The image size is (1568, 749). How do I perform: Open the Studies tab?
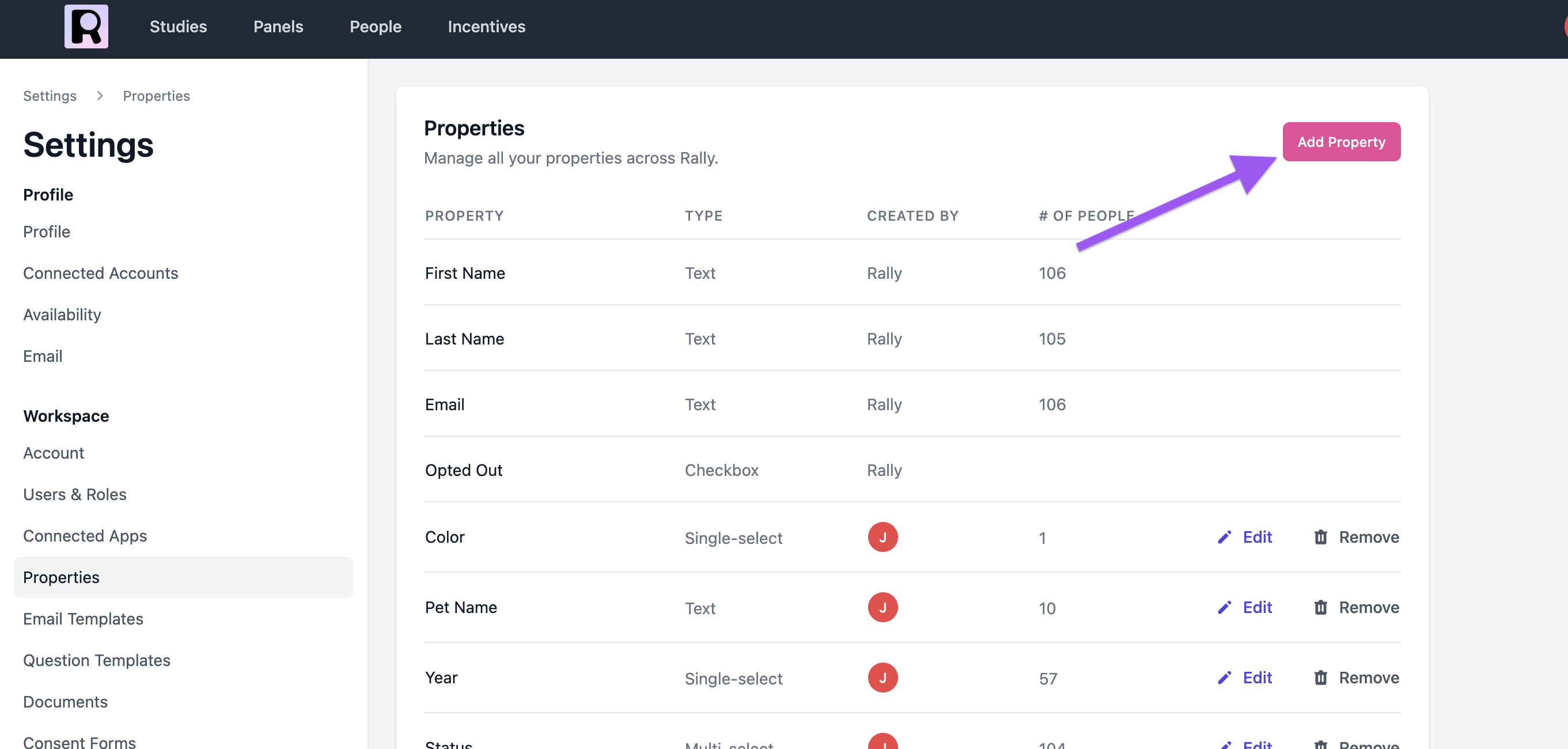click(178, 26)
